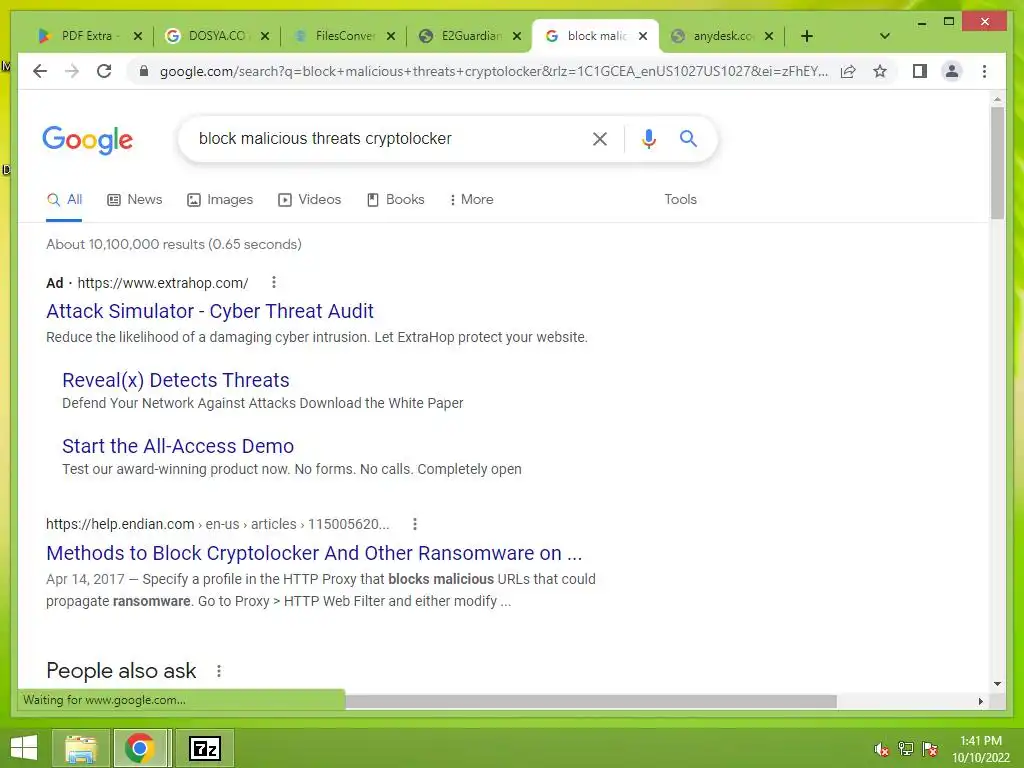Image resolution: width=1024 pixels, height=768 pixels.
Task: Click the address bar URL
Action: tap(494, 71)
